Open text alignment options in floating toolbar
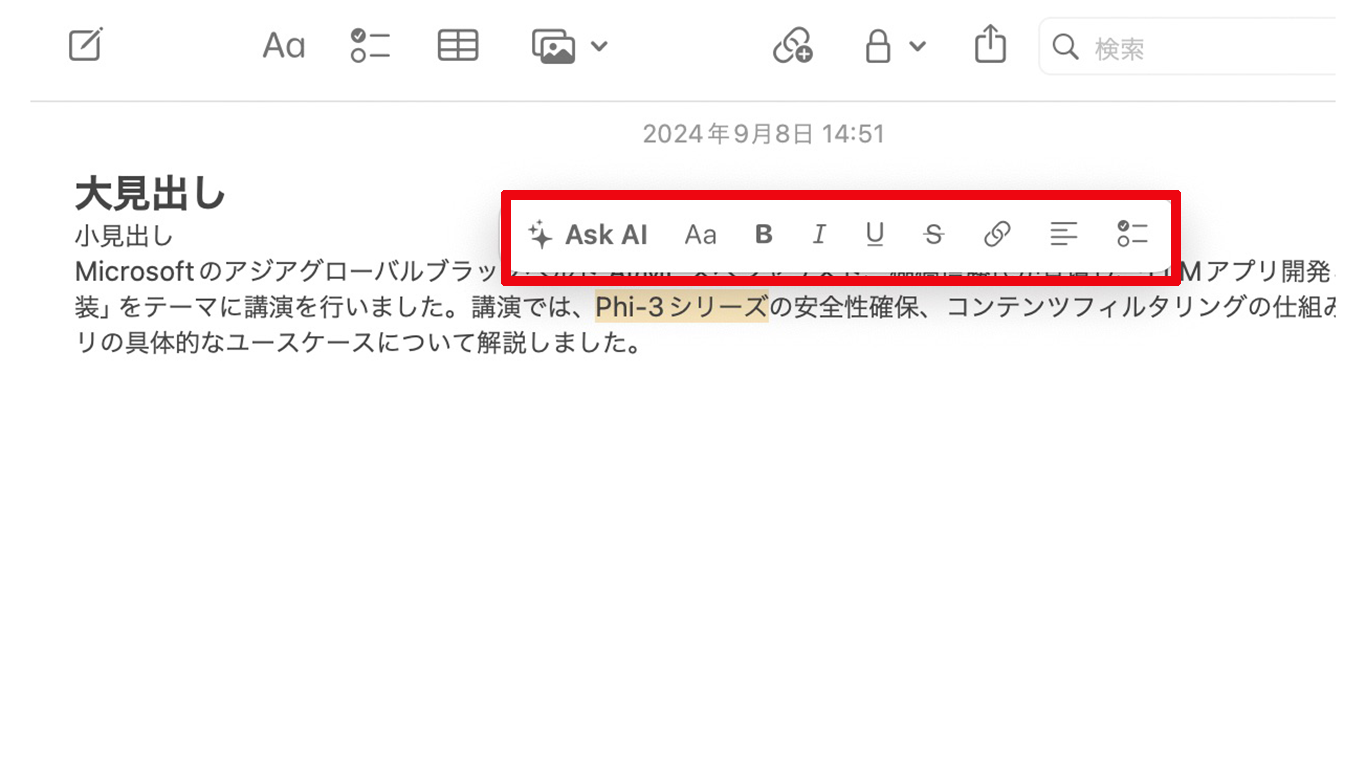Screen dimensions: 1366x768 point(1063,234)
